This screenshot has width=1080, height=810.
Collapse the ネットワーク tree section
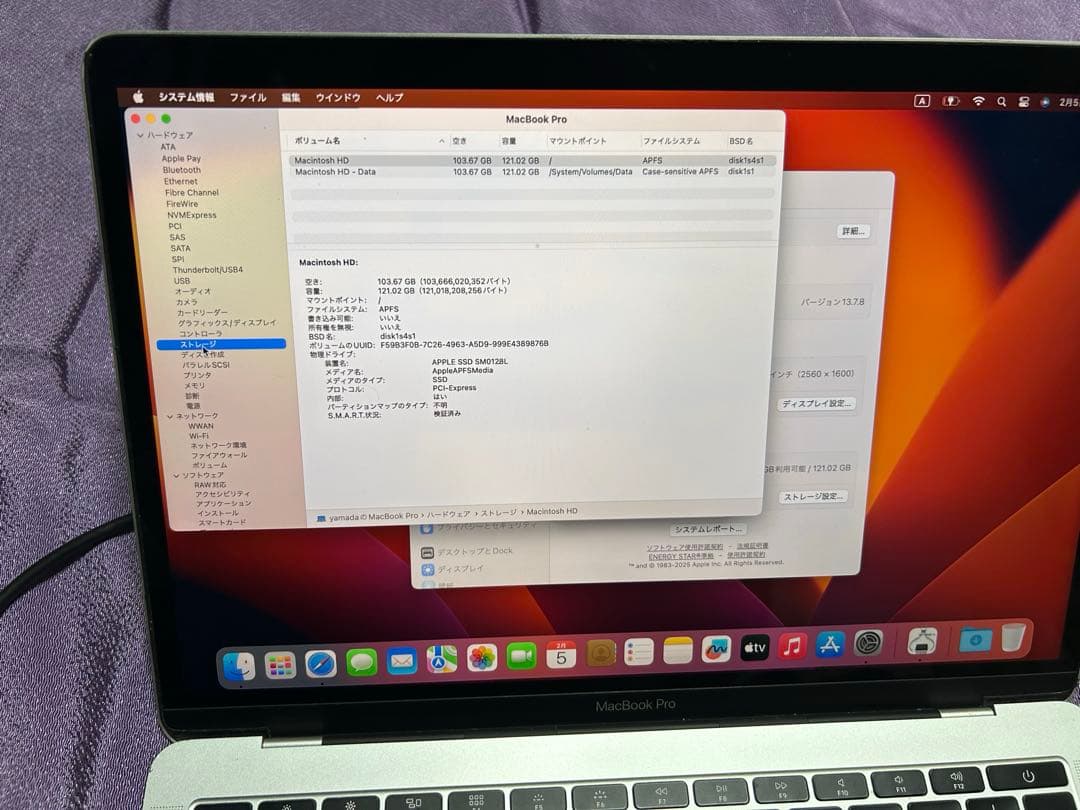click(x=170, y=416)
